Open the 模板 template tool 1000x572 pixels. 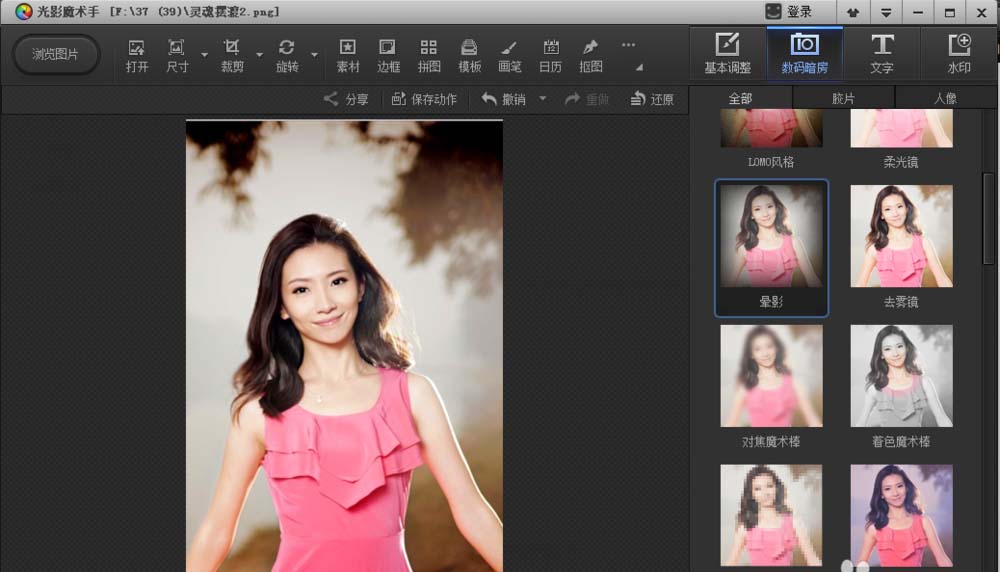pos(469,55)
